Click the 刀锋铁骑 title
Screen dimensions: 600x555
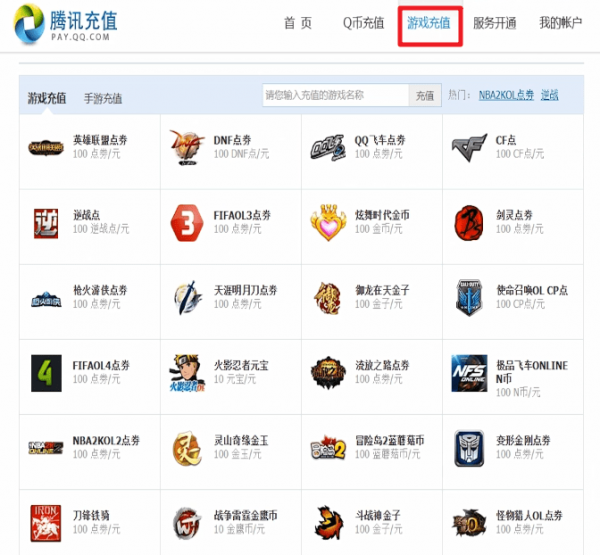[x=91, y=515]
